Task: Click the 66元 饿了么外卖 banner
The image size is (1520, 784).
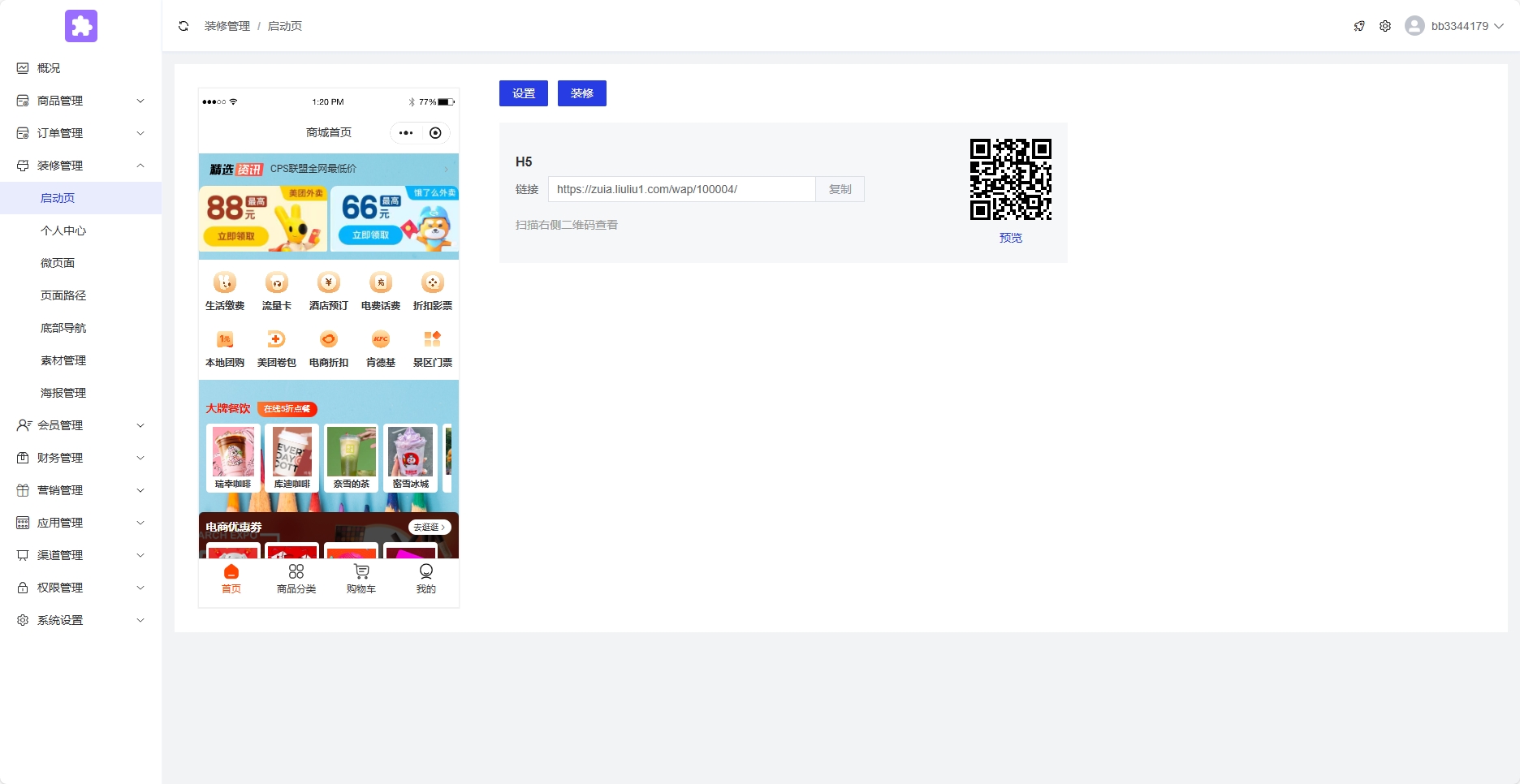Action: point(395,219)
